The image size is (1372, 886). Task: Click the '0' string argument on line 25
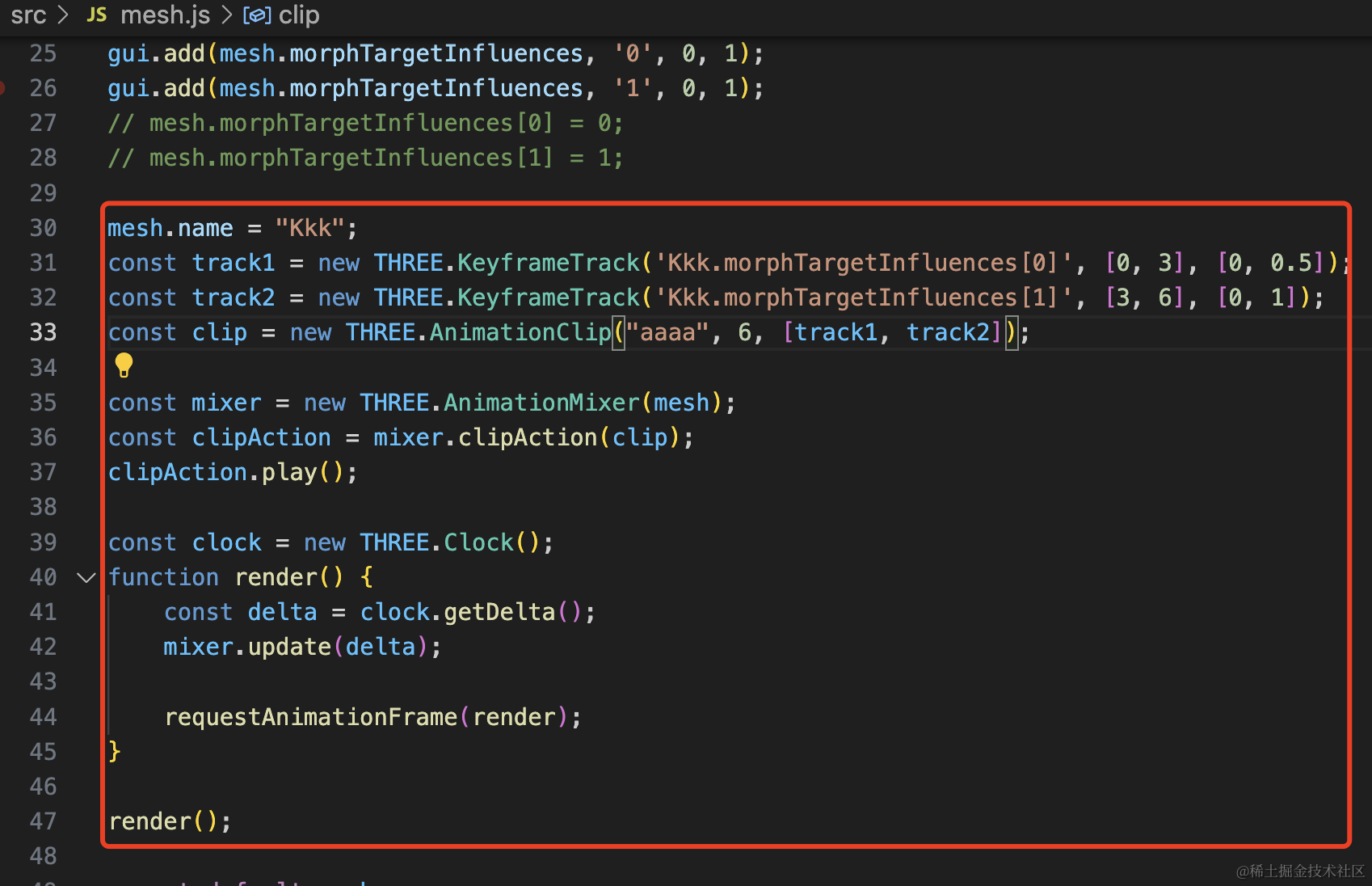pyautogui.click(x=633, y=53)
